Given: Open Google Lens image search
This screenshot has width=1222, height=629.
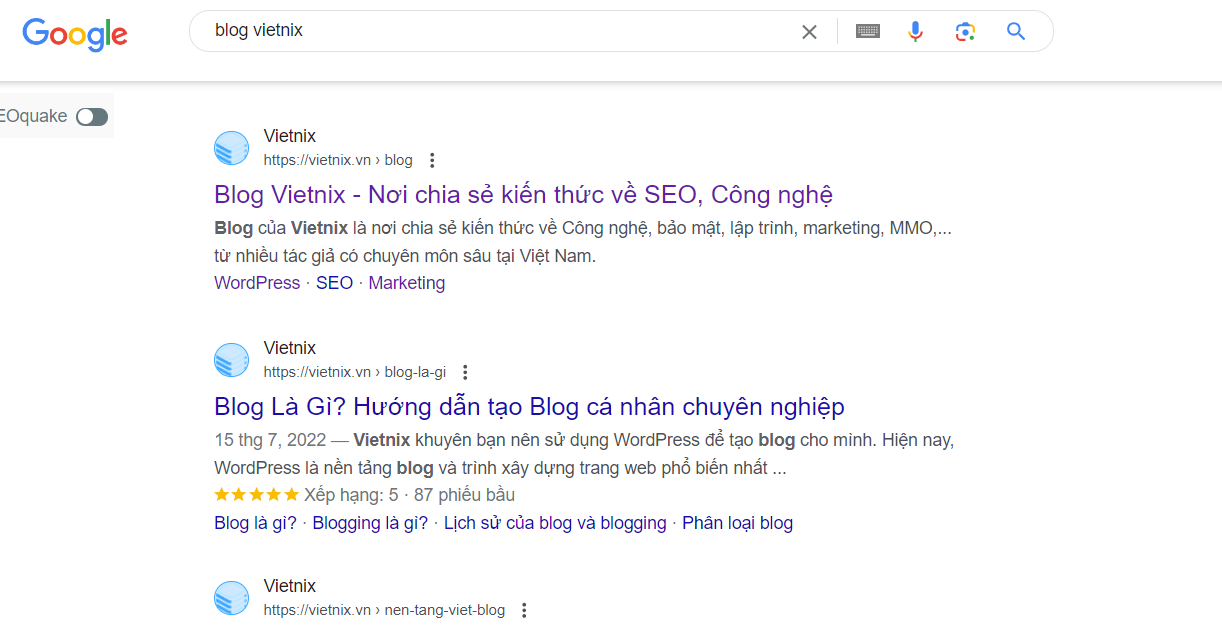Looking at the screenshot, I should tap(965, 32).
